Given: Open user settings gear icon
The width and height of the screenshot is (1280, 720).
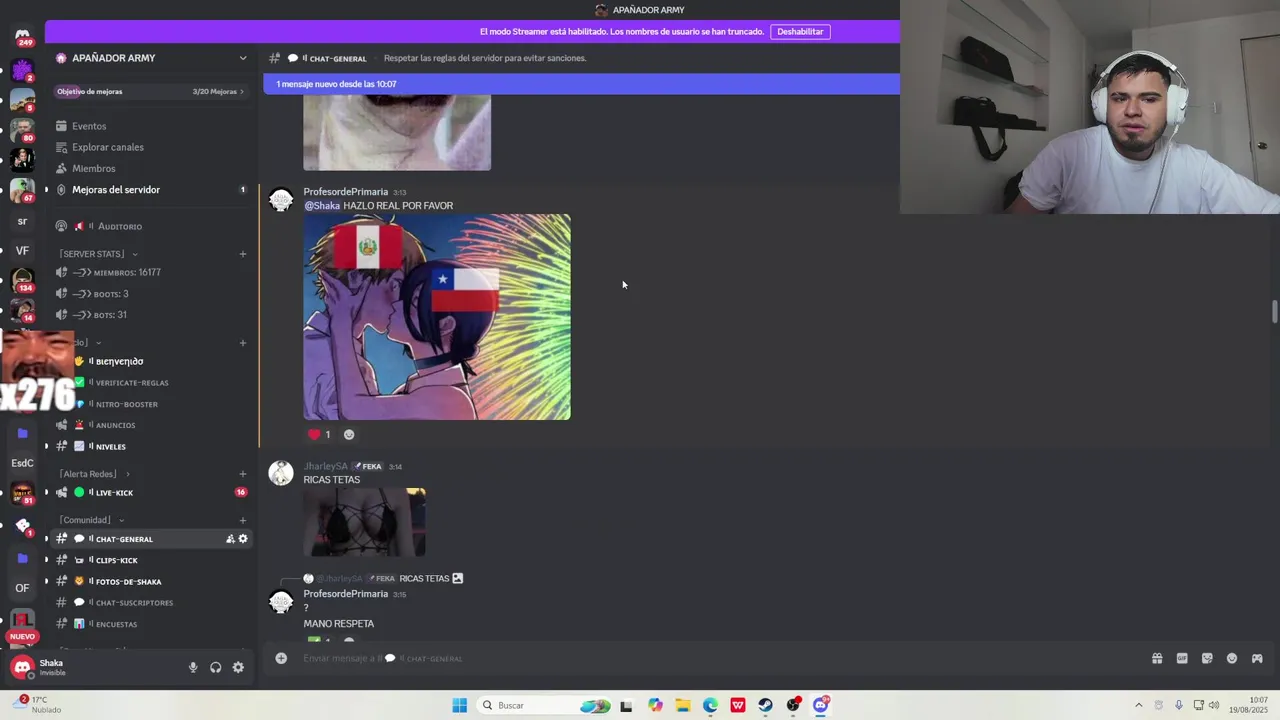Looking at the screenshot, I should [238, 667].
